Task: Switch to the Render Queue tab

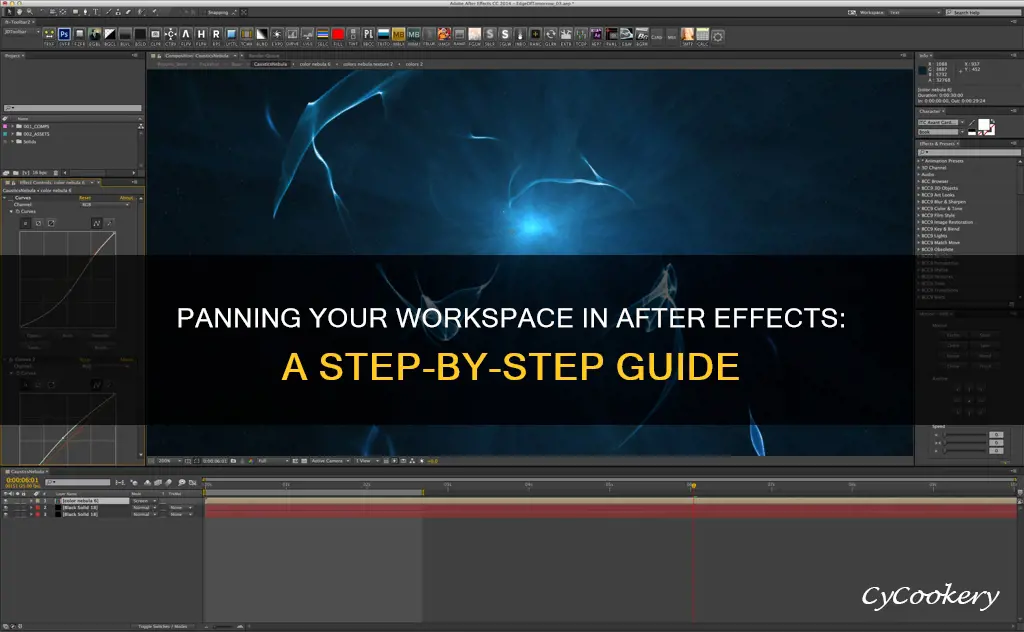Action: click(x=264, y=56)
